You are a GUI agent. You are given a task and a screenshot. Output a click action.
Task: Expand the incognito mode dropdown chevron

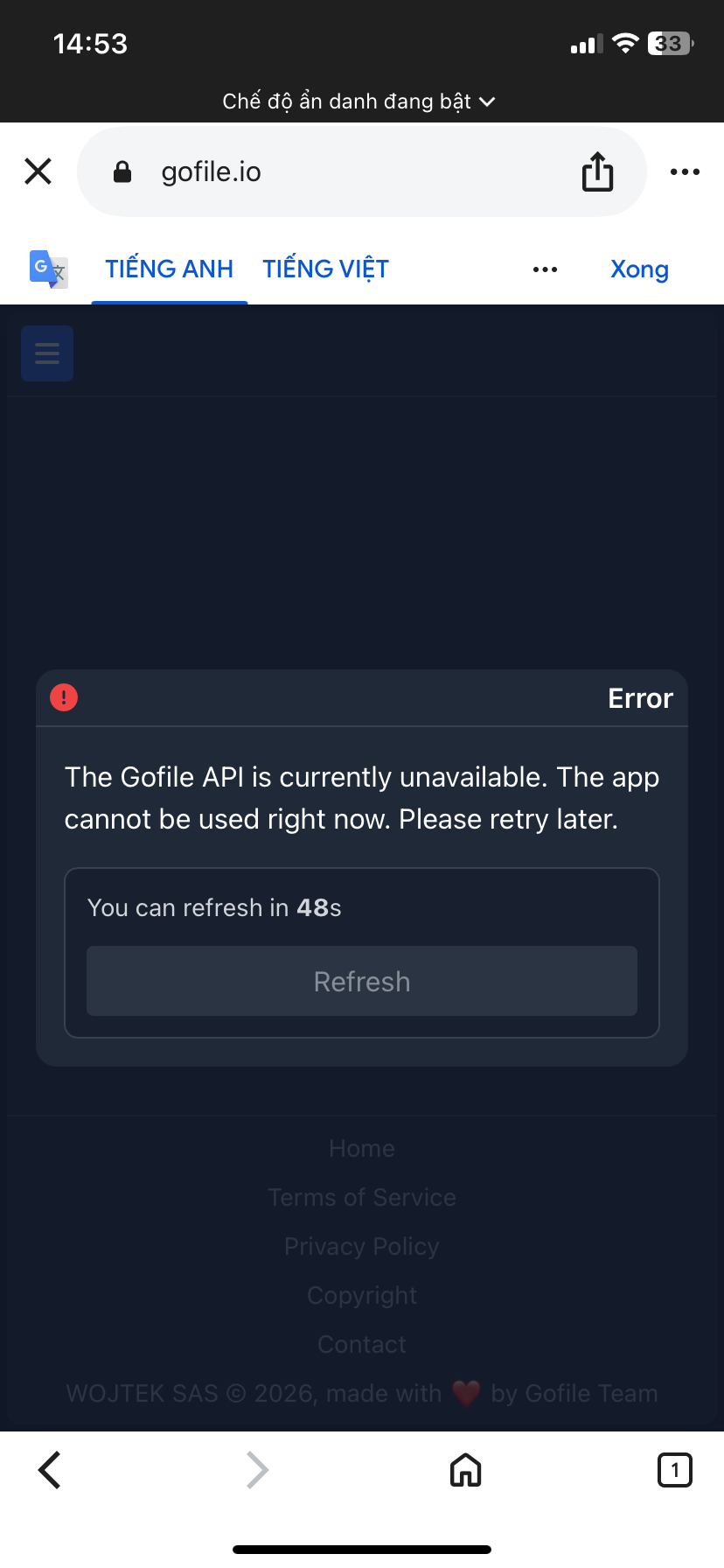[488, 102]
